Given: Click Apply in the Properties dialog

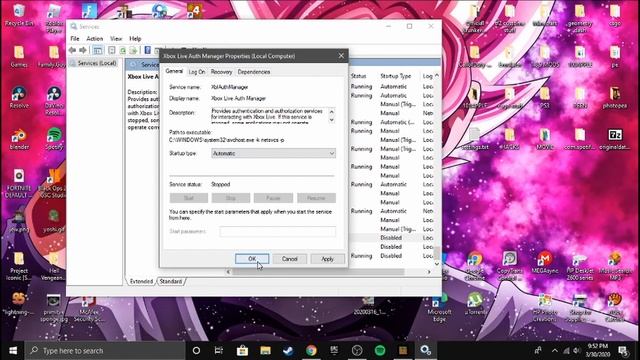Looking at the screenshot, I should coord(327,259).
